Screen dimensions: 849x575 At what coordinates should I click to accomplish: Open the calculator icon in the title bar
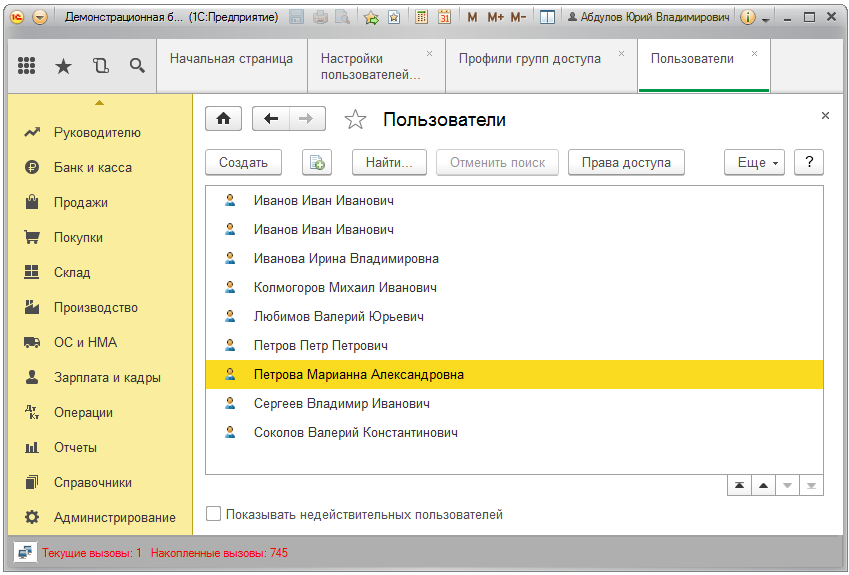click(421, 17)
